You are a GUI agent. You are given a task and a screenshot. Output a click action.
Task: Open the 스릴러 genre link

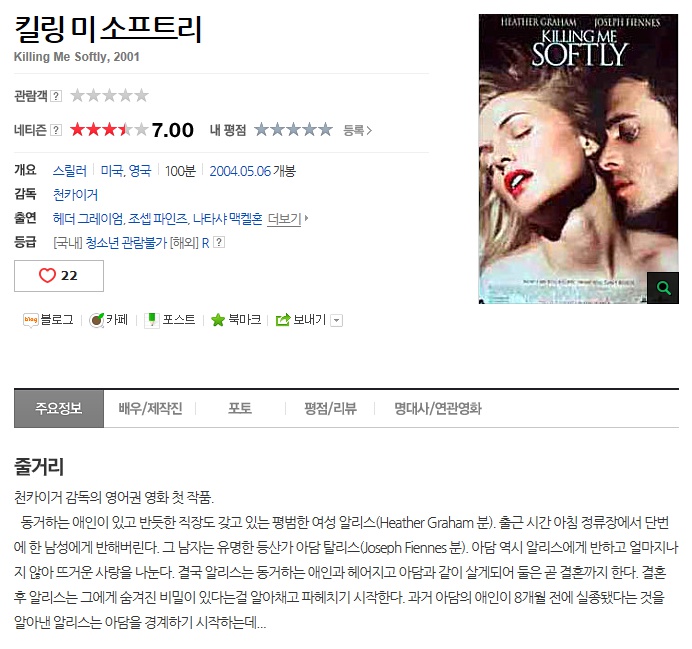coord(70,171)
